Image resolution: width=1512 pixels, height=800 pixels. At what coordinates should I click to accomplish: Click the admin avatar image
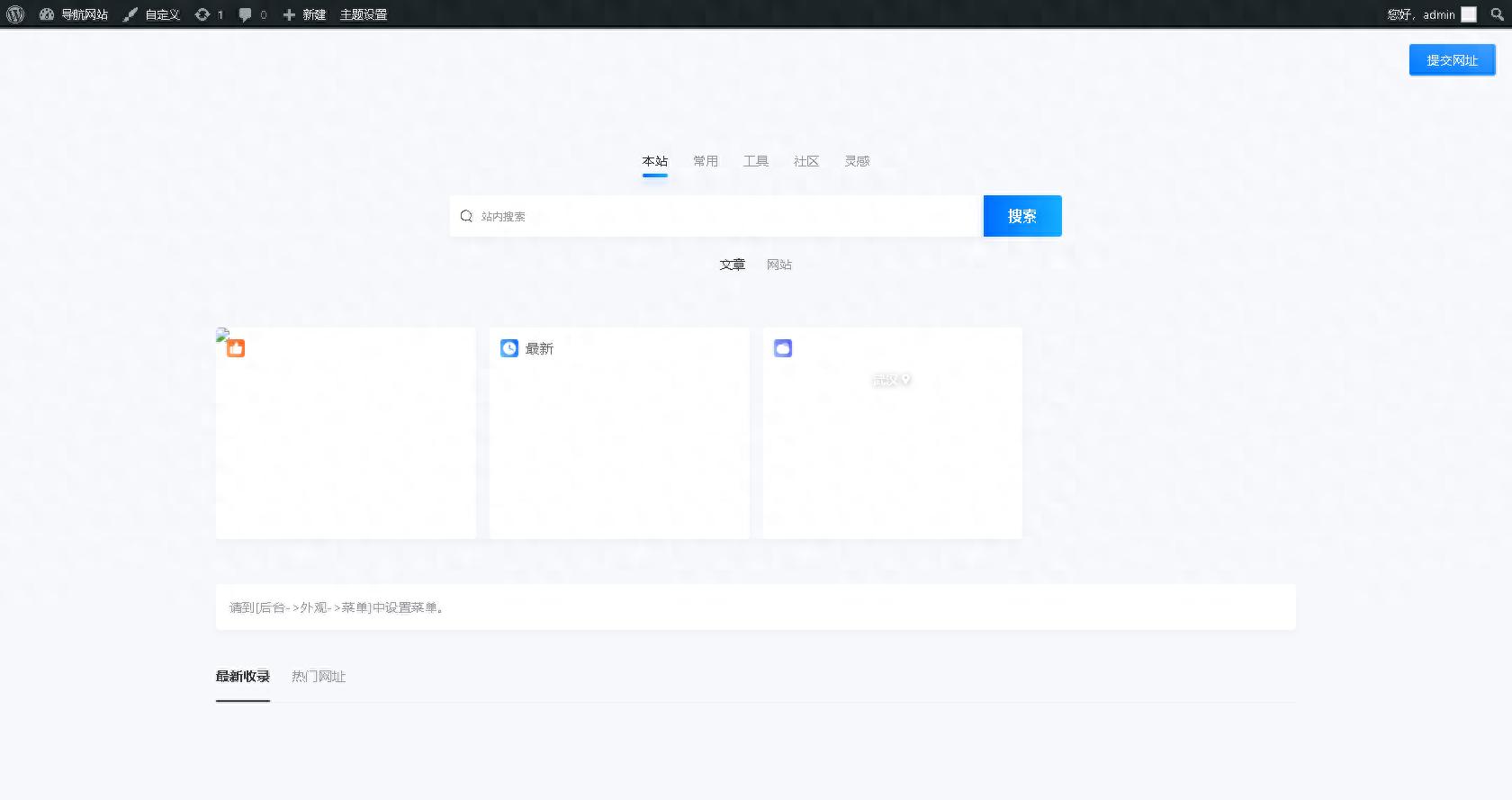pyautogui.click(x=1469, y=14)
